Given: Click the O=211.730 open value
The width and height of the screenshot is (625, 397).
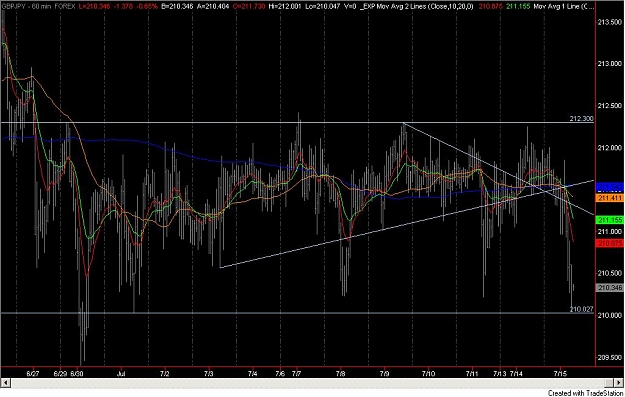Looking at the screenshot, I should coord(248,6).
